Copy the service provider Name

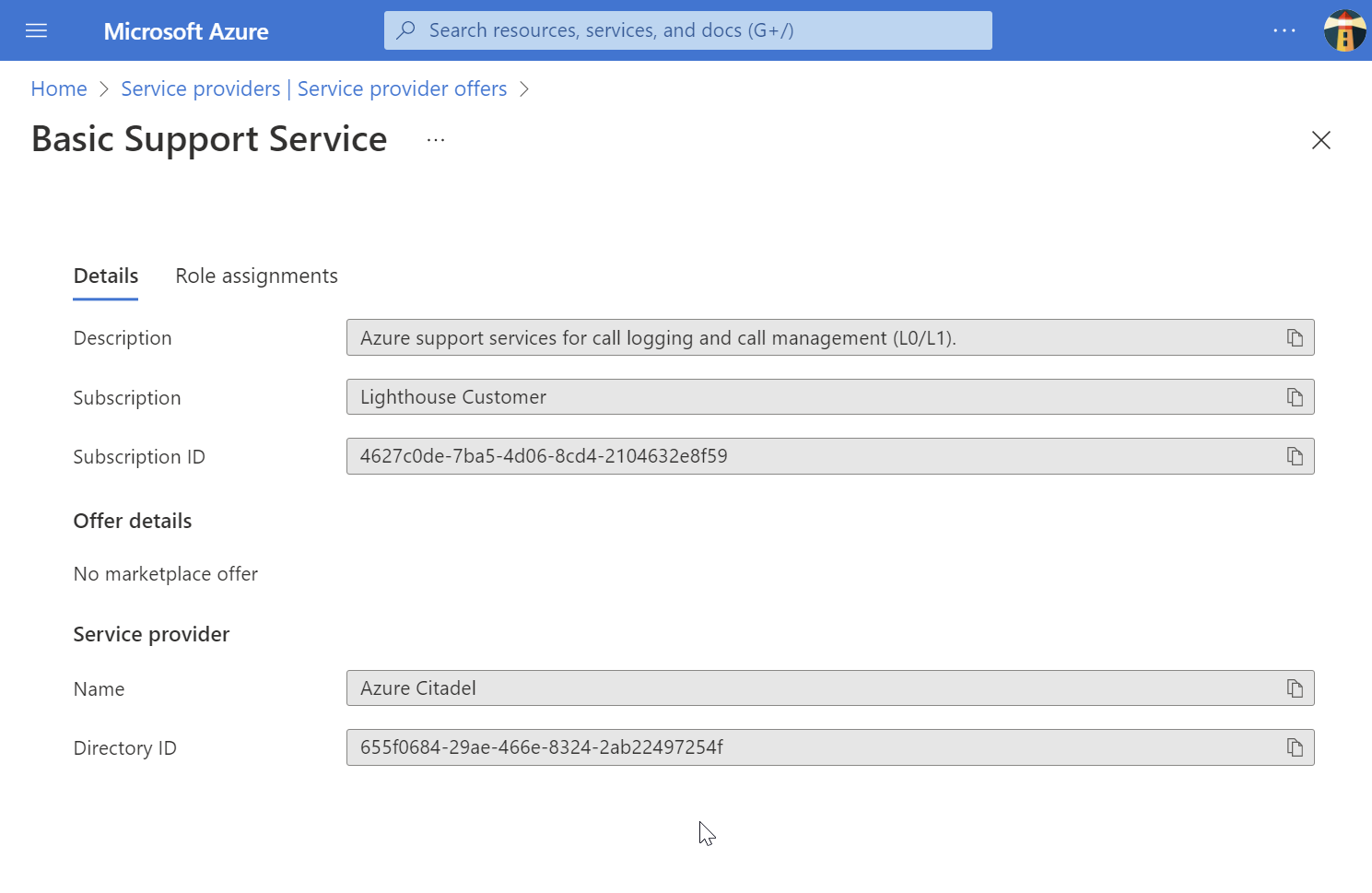pyautogui.click(x=1296, y=687)
